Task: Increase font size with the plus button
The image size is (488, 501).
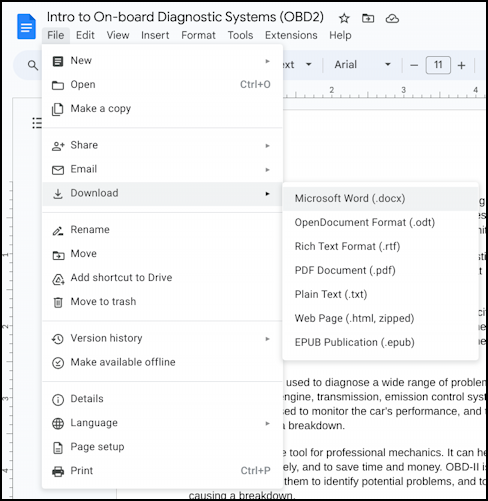Action: coord(461,65)
